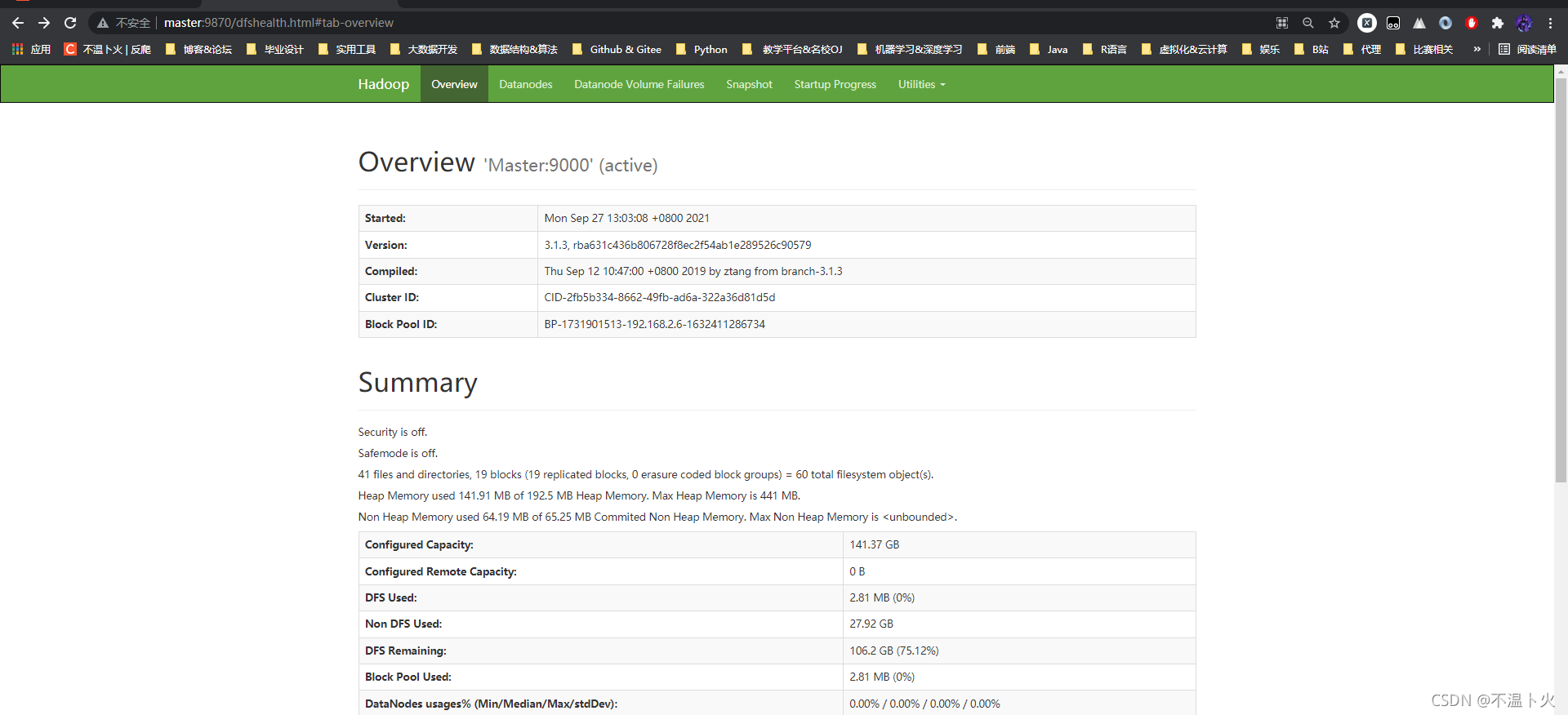Open the 数据结构&算法 bookmark folder
1568x715 pixels.
pos(514,50)
